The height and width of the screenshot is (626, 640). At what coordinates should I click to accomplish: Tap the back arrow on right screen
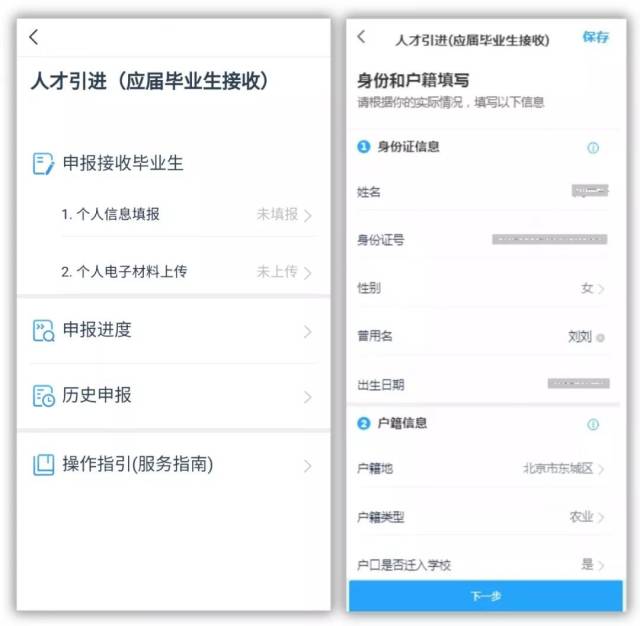pyautogui.click(x=361, y=37)
